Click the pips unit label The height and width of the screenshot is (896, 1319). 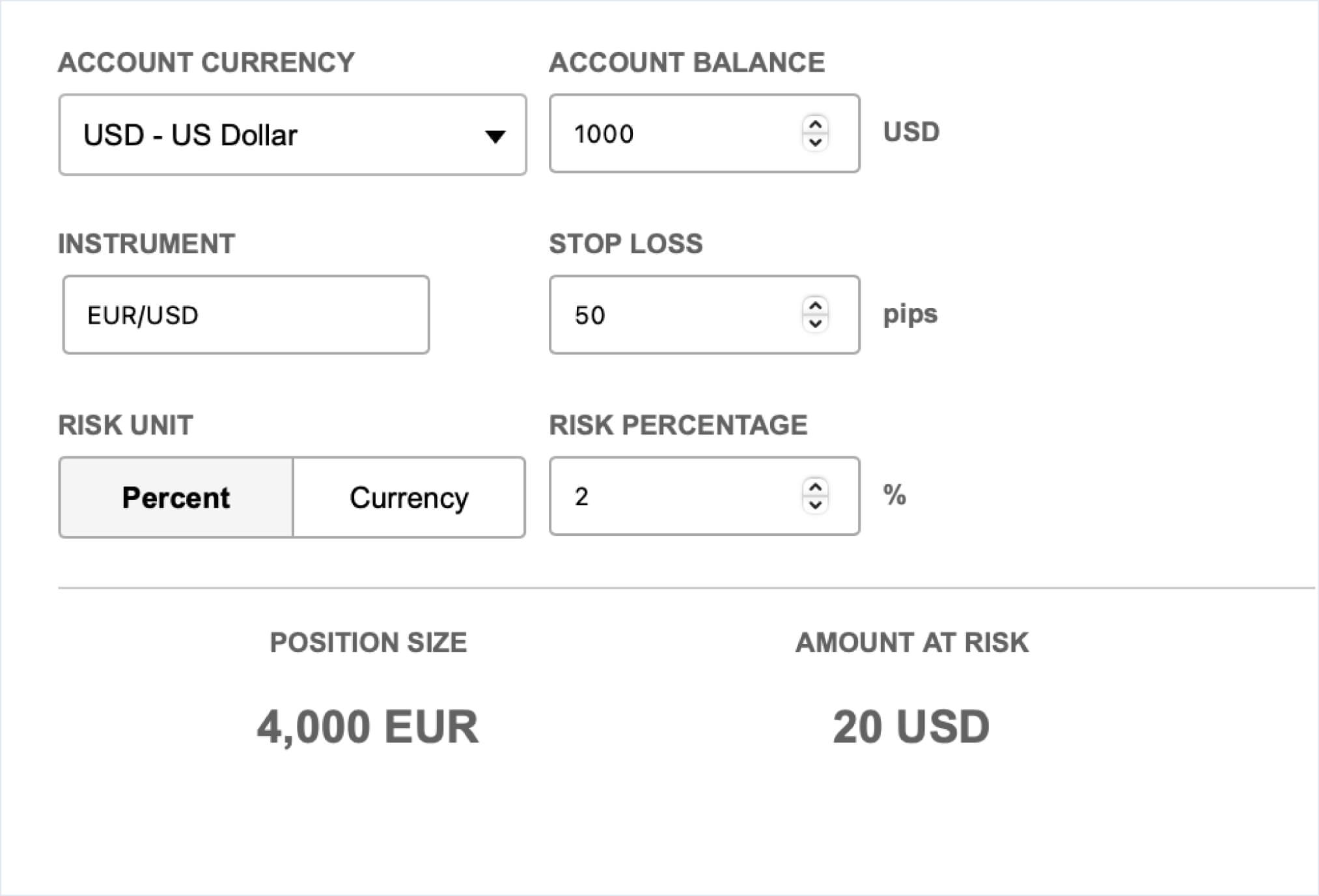tap(910, 314)
